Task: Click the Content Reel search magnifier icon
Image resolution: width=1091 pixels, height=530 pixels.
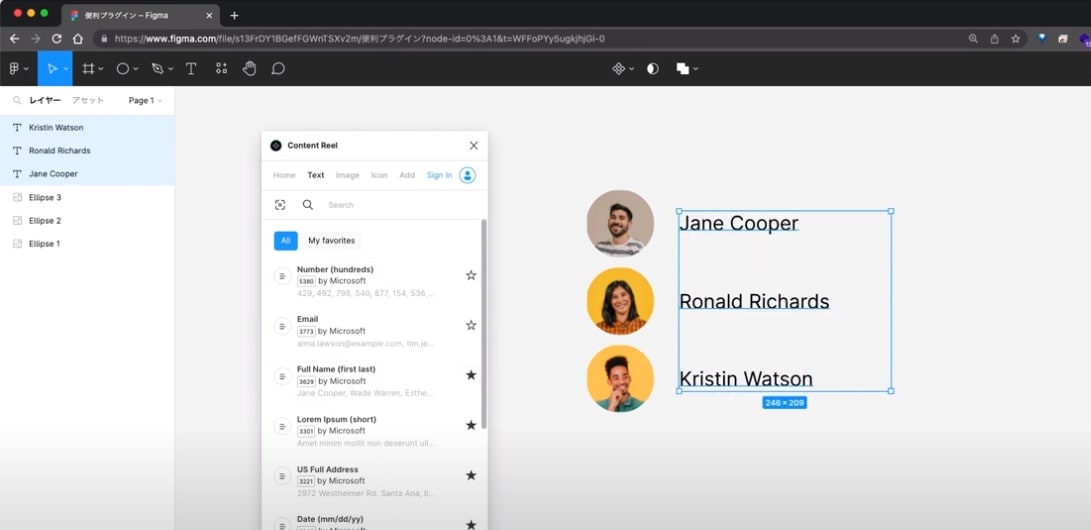Action: pyautogui.click(x=308, y=204)
